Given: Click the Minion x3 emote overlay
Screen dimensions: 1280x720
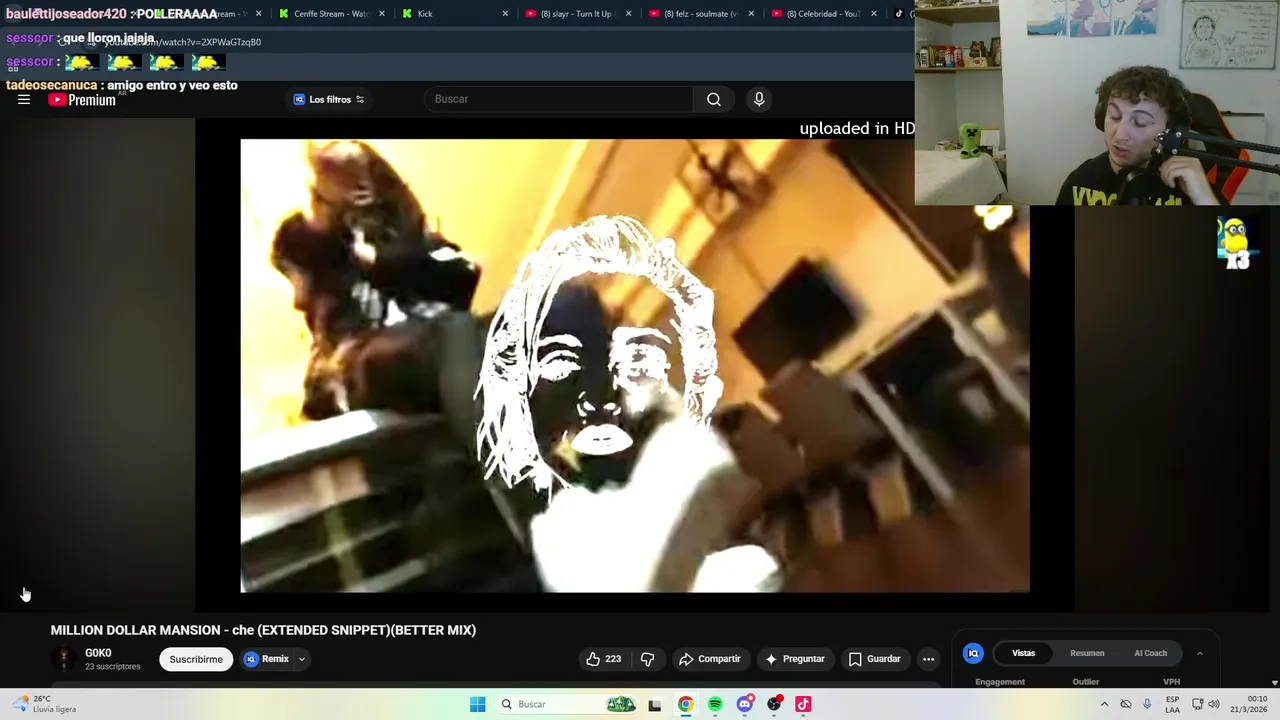Looking at the screenshot, I should (x=1236, y=244).
